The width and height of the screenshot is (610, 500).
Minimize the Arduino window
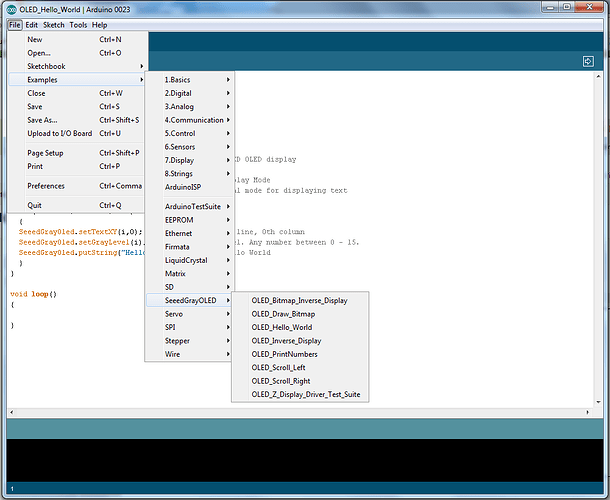pyautogui.click(x=550, y=7)
